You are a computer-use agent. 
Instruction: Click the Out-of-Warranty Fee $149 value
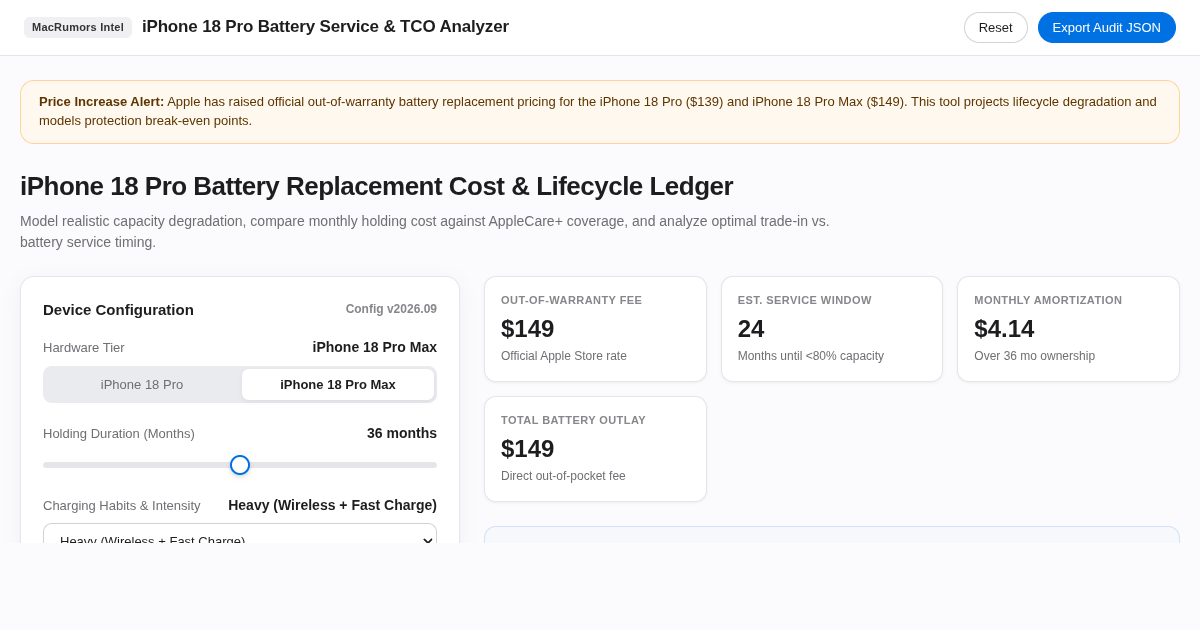527,329
